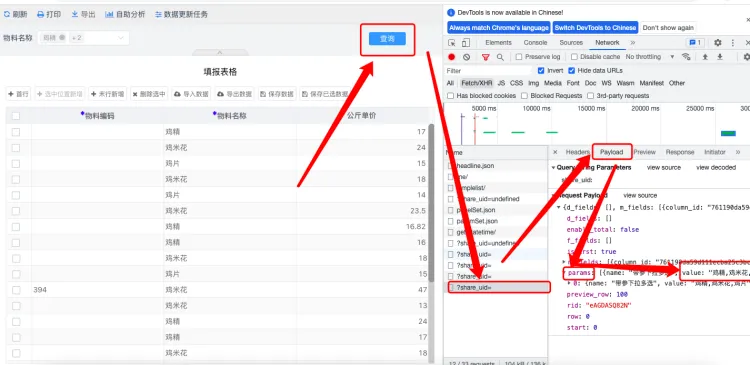Open the Payload tab

612,152
